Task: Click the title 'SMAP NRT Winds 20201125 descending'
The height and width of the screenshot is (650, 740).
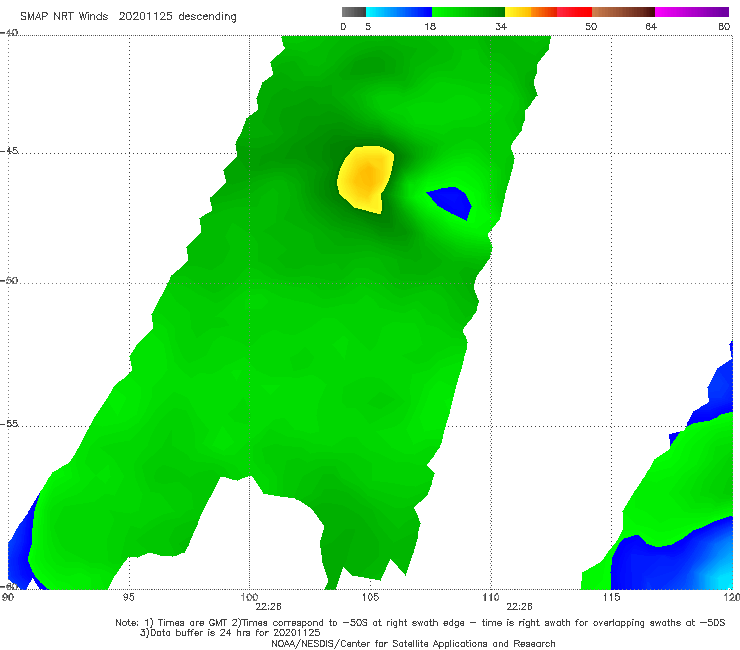Action: 128,17
